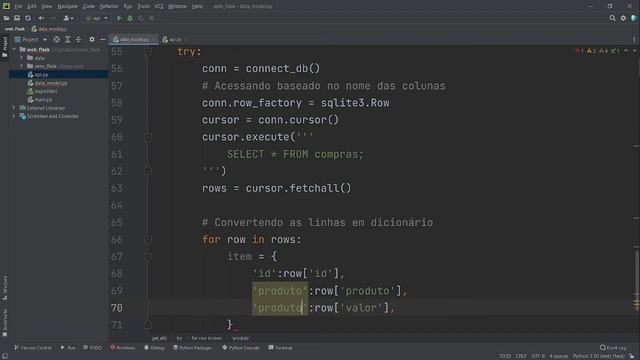Hide the Project tool window
Screen dimensions: 640x360
click(103, 40)
